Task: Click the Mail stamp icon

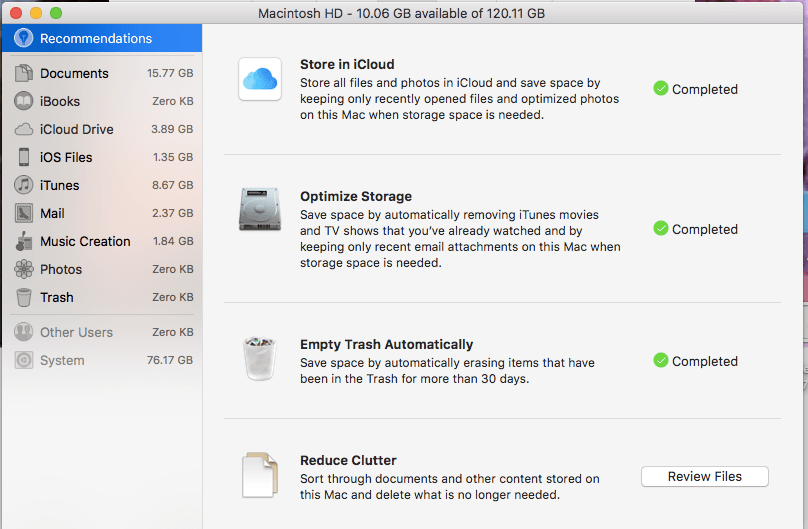Action: 24,213
